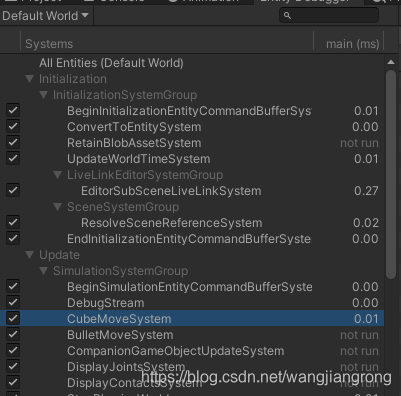The image size is (401, 396).
Task: Disable UpdateWorldTimeSystem checkbox
Action: click(x=13, y=159)
